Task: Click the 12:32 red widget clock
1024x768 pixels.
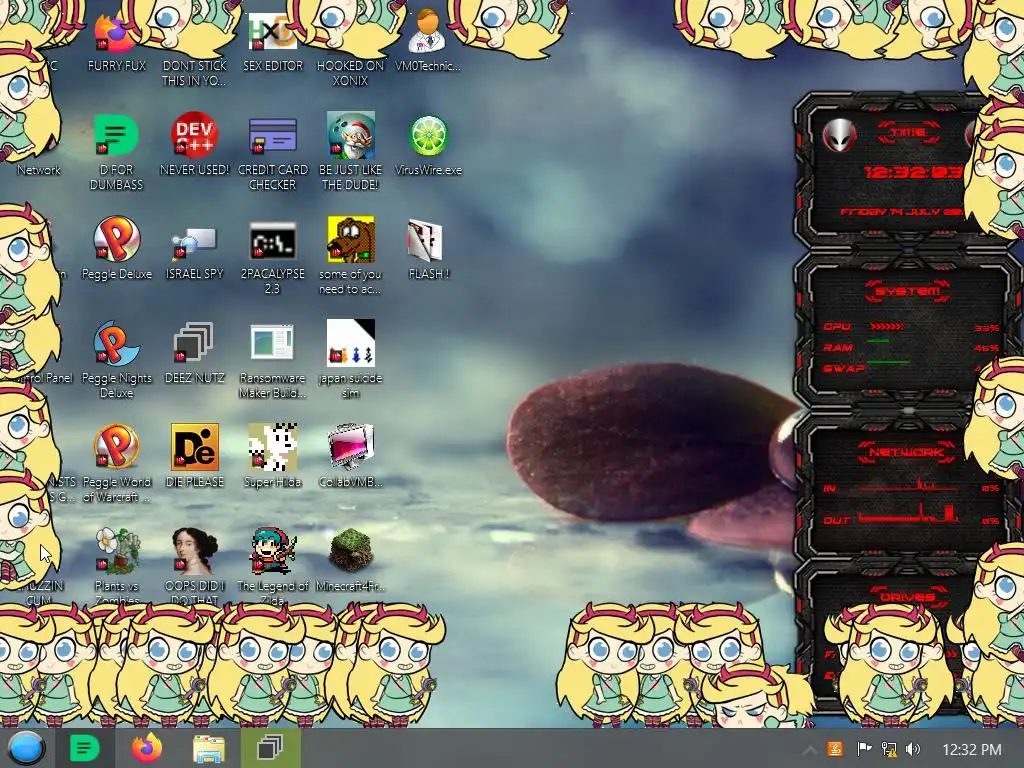Action: 913,172
